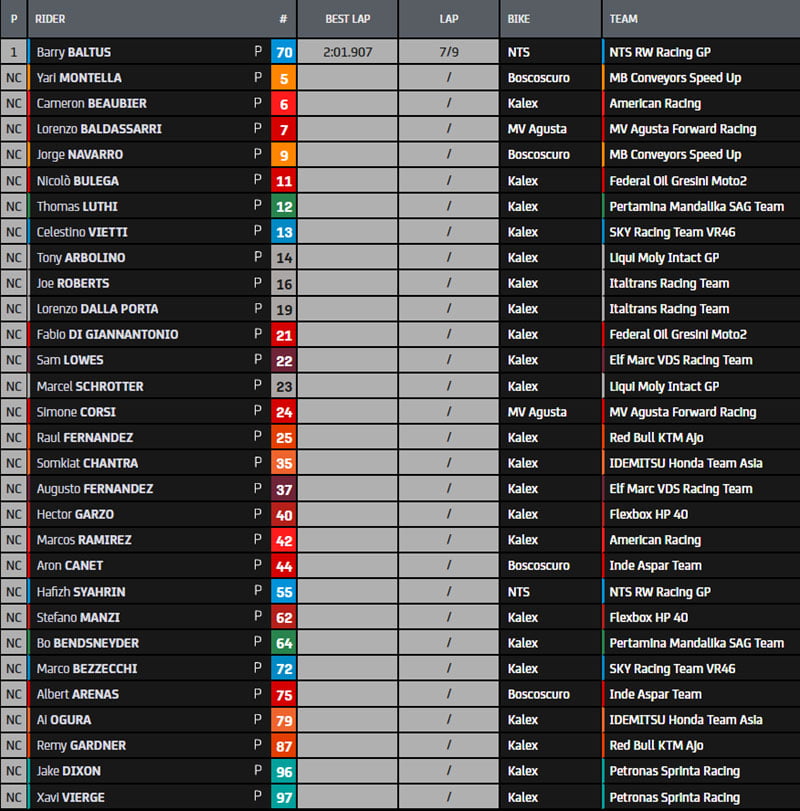
Task: Sort by the BEST LAP column header
Action: coord(347,19)
